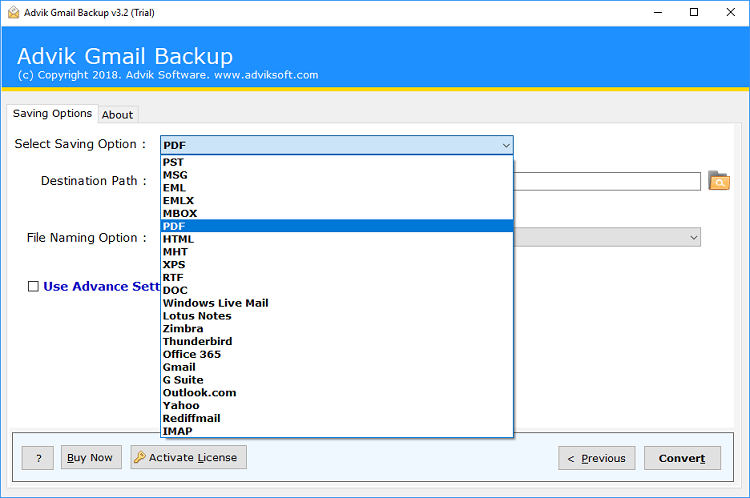Select Rediffmail saving option
Screen dimensions: 750x498
click(x=337, y=419)
